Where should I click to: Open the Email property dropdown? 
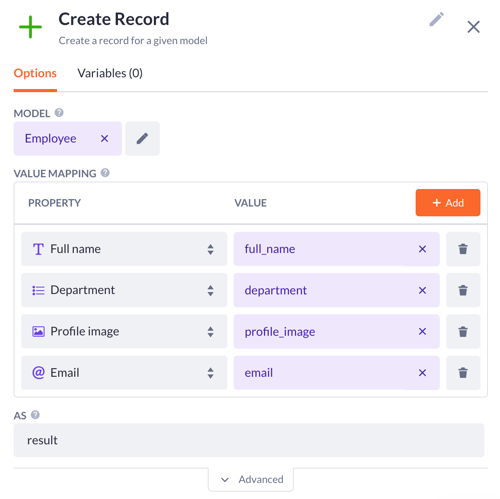124,373
